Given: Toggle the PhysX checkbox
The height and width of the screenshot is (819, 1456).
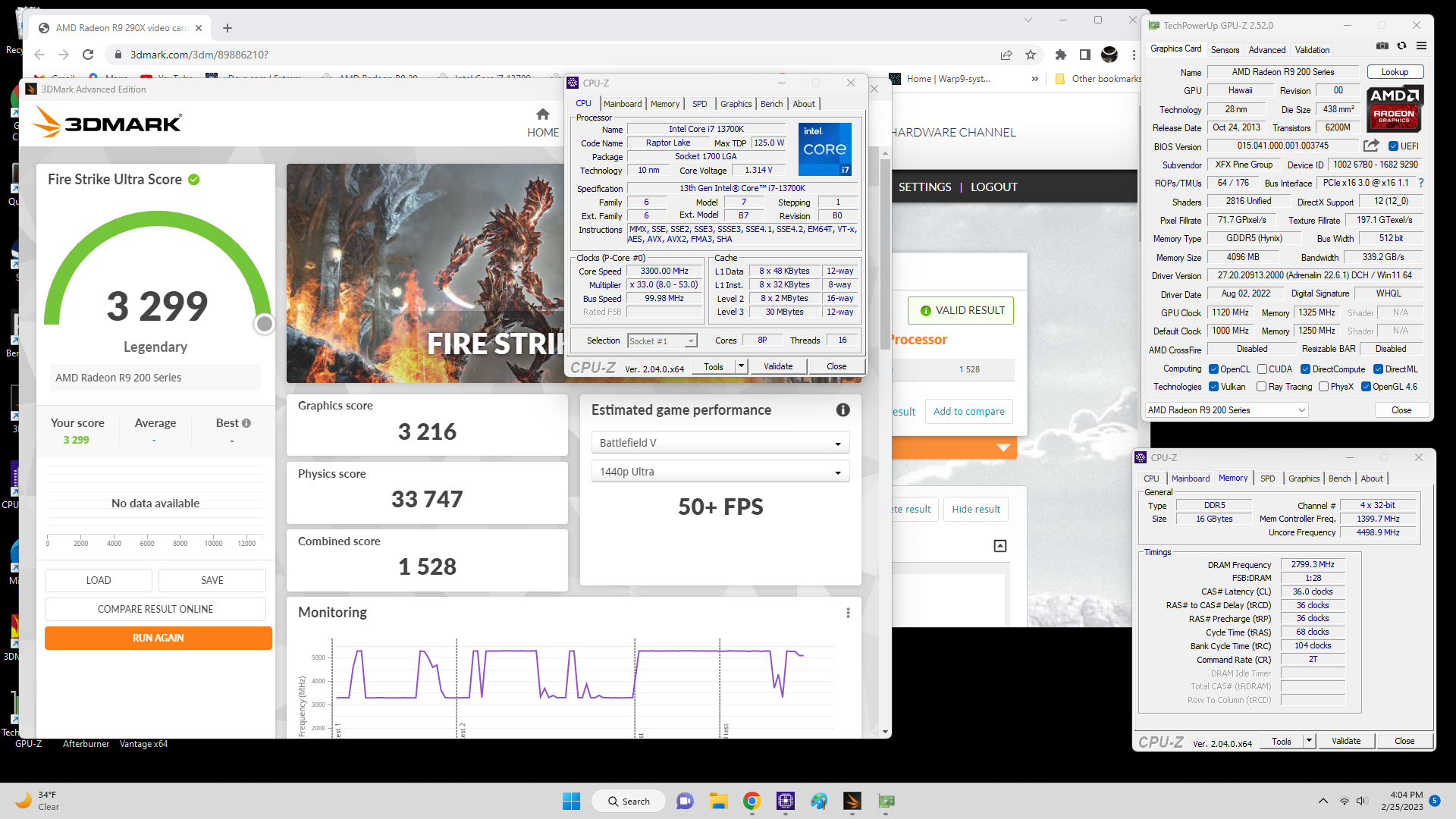Looking at the screenshot, I should (1323, 387).
